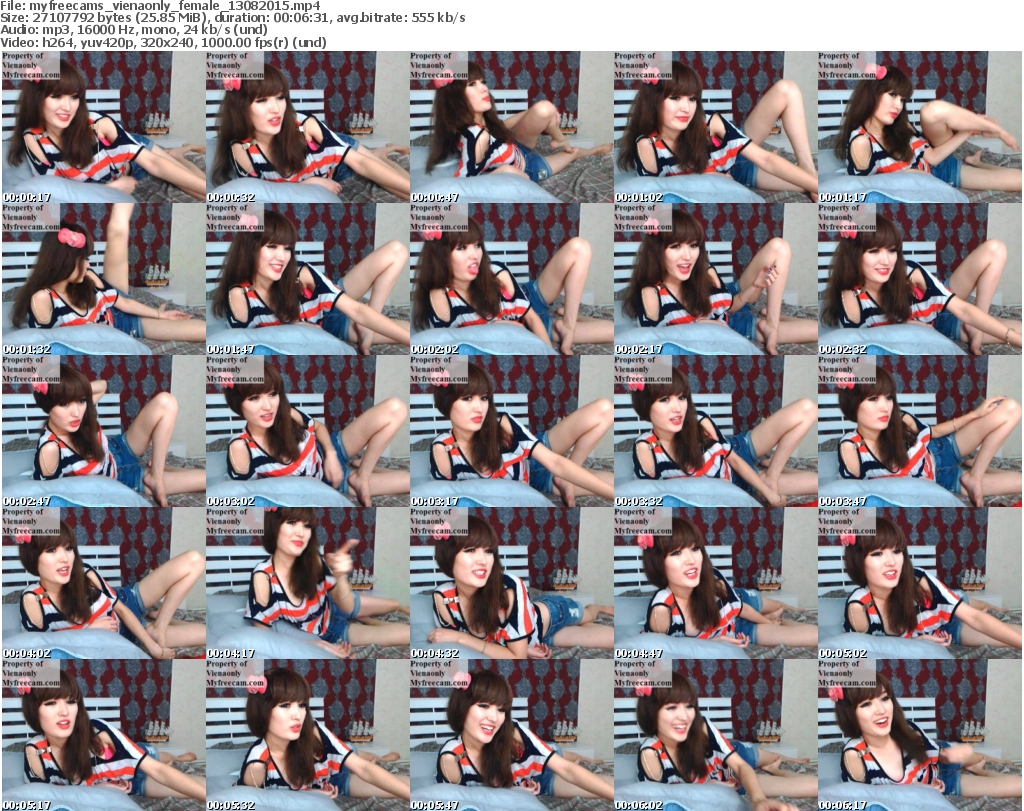The width and height of the screenshot is (1024, 811).
Task: Click the thumbnail timestamped 00:05:47
Action: [x=511, y=735]
